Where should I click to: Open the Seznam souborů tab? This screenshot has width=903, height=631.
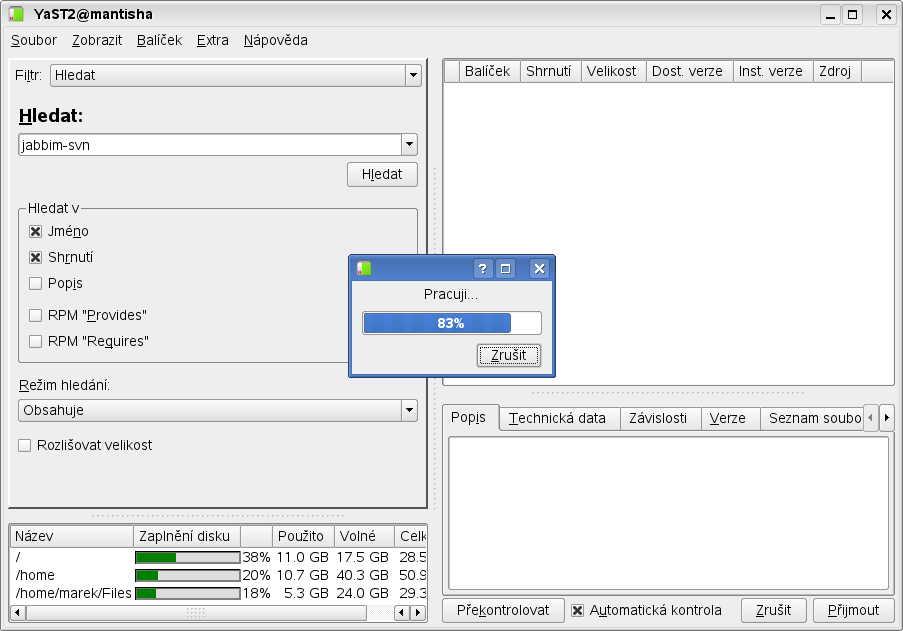[x=814, y=419]
